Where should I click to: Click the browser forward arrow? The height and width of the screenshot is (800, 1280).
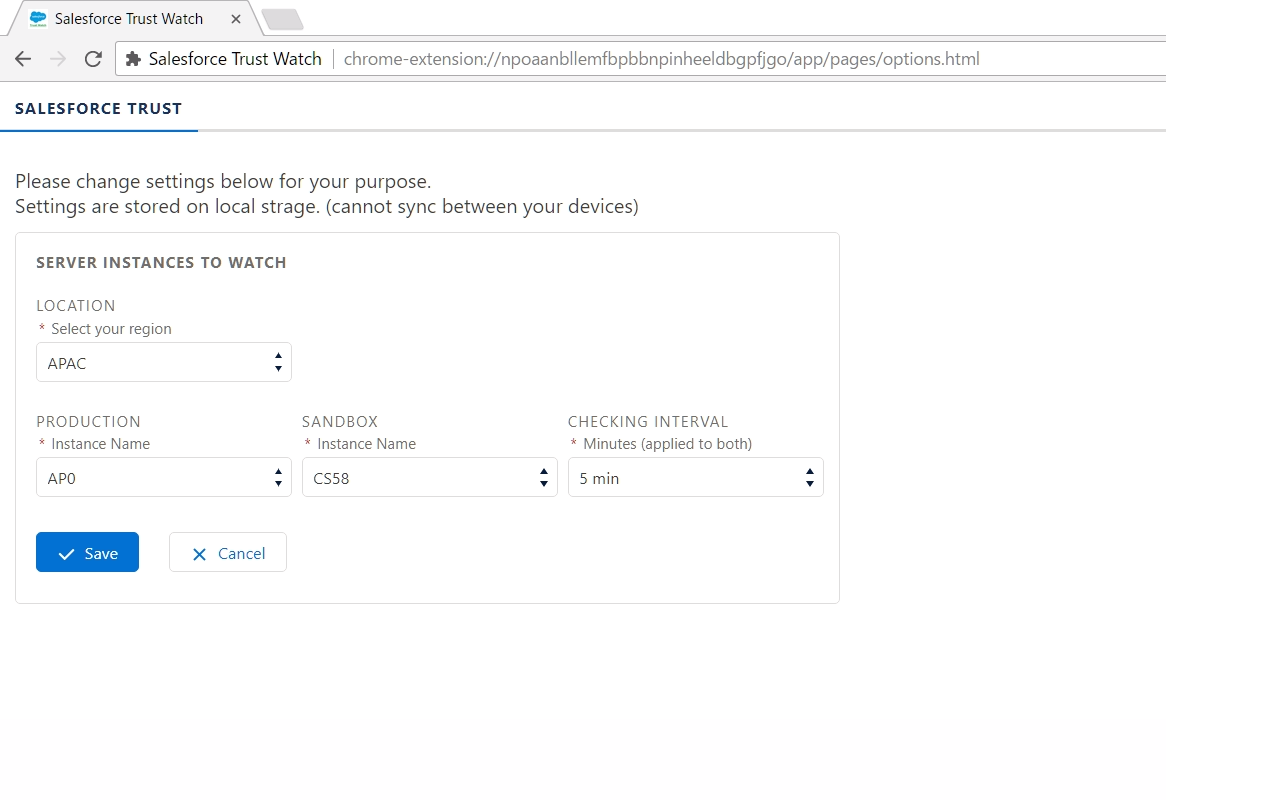coord(58,59)
